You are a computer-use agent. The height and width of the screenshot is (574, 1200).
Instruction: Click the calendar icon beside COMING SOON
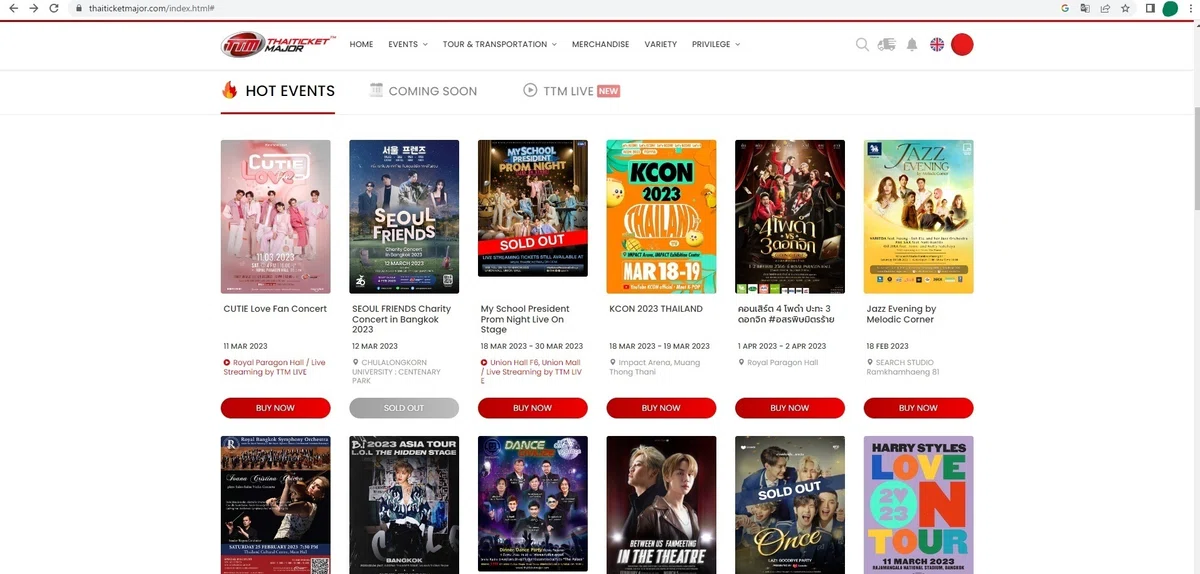[x=377, y=90]
